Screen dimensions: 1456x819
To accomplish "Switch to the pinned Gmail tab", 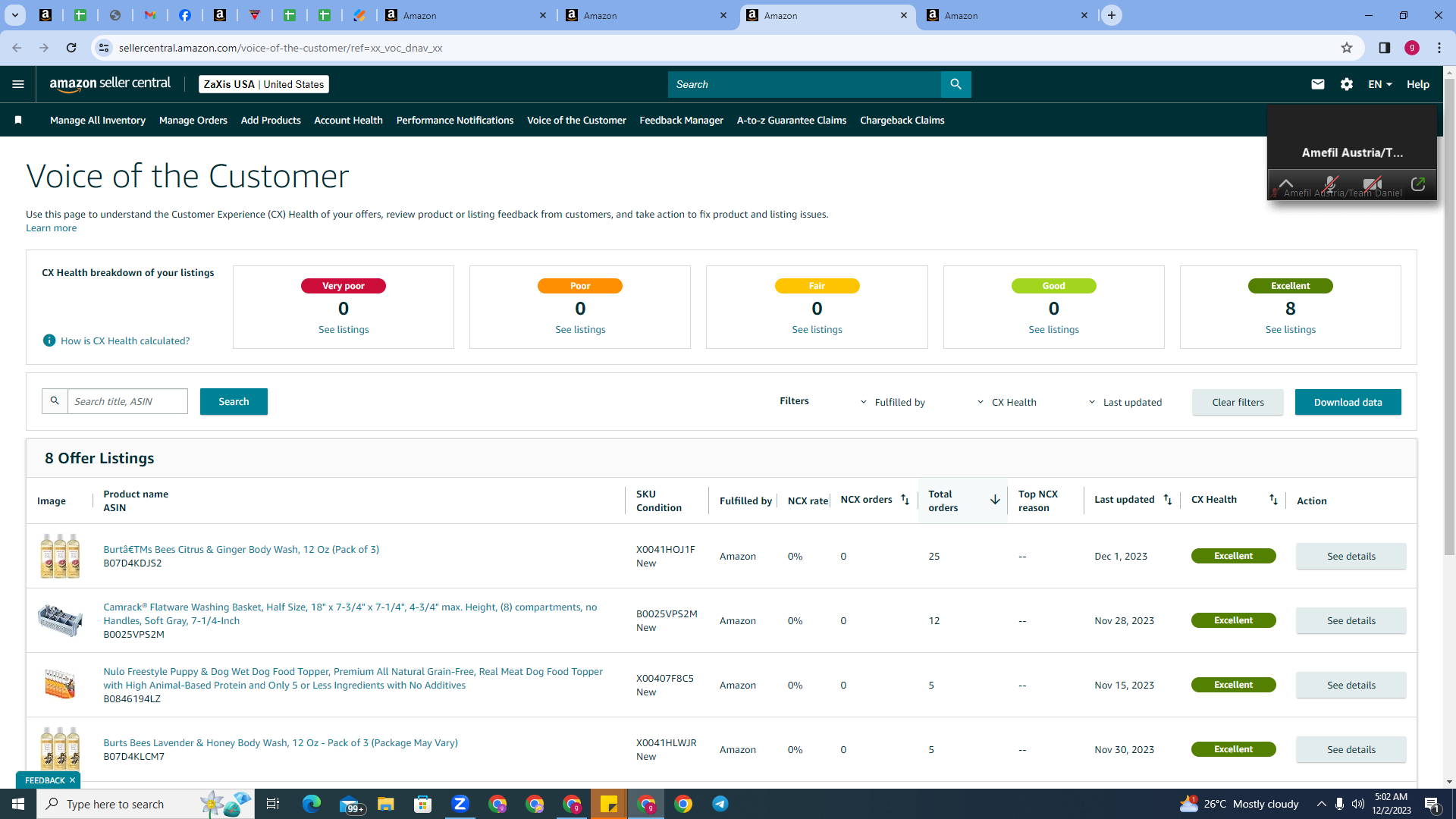I will (150, 15).
